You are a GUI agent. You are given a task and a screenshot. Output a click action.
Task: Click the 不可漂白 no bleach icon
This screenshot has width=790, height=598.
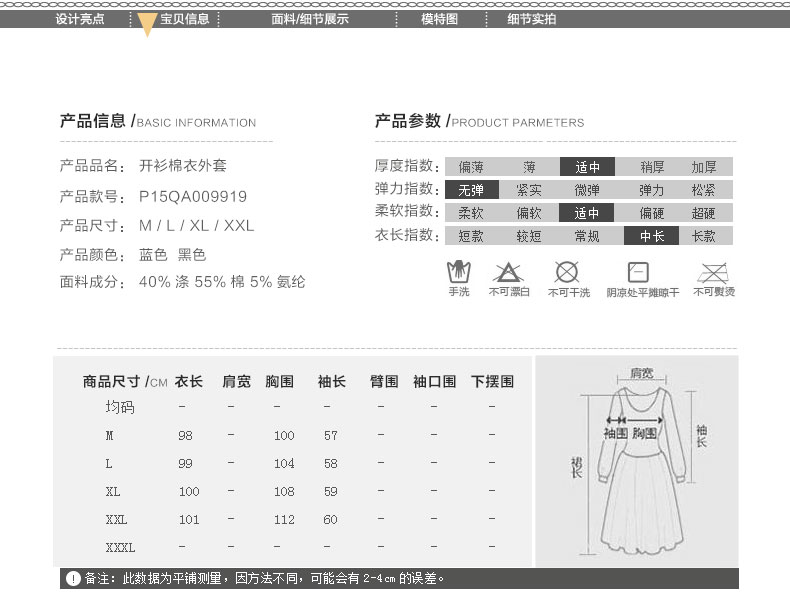(508, 273)
